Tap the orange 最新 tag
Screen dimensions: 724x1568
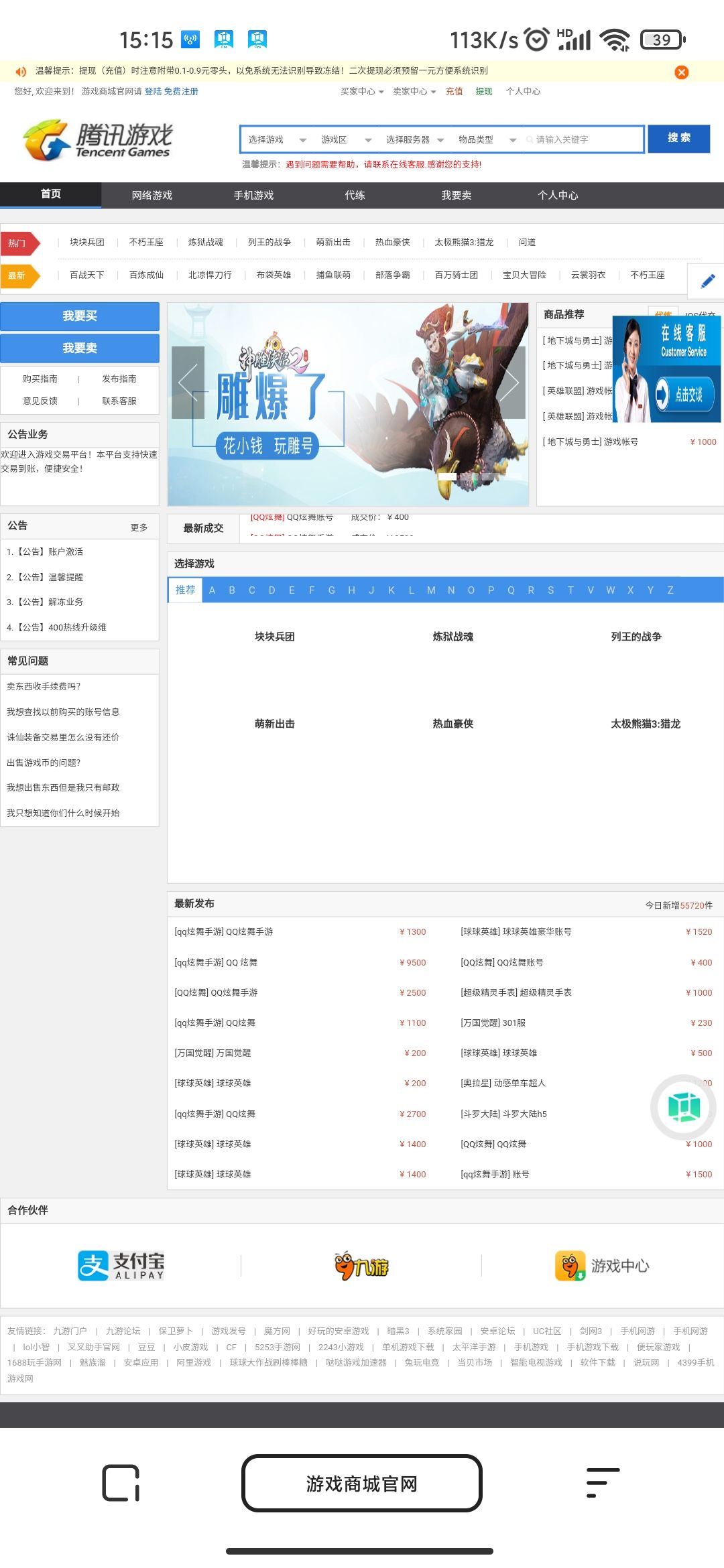[x=19, y=275]
